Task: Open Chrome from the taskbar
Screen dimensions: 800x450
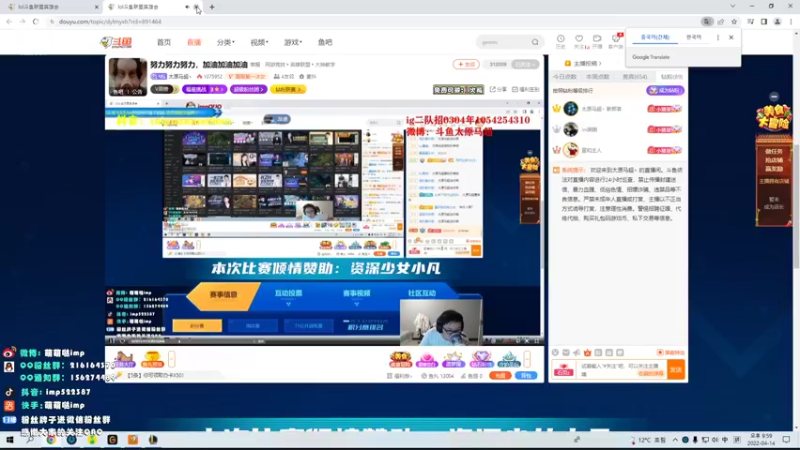Action: [x=51, y=439]
